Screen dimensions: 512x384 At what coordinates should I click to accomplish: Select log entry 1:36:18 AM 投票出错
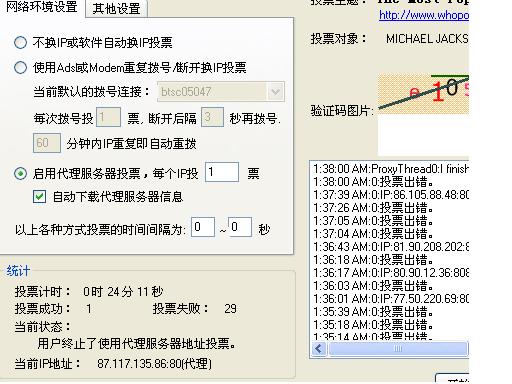click(x=373, y=260)
